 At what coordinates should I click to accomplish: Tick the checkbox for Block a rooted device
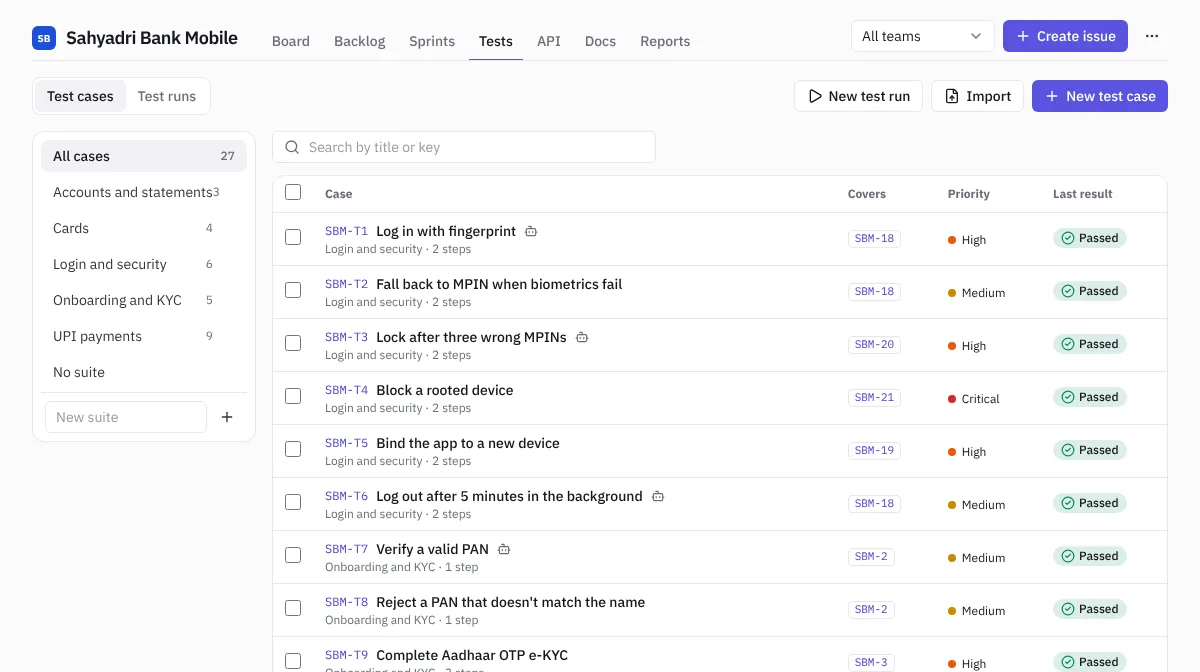click(x=293, y=396)
